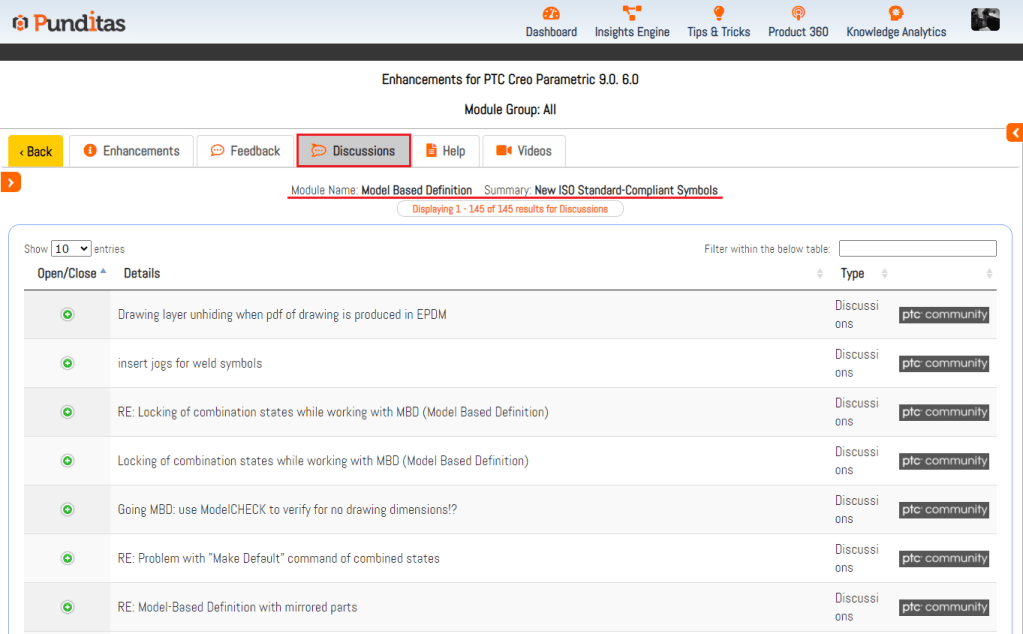Open the Product 360 icon
Image resolution: width=1023 pixels, height=634 pixels.
tap(798, 13)
